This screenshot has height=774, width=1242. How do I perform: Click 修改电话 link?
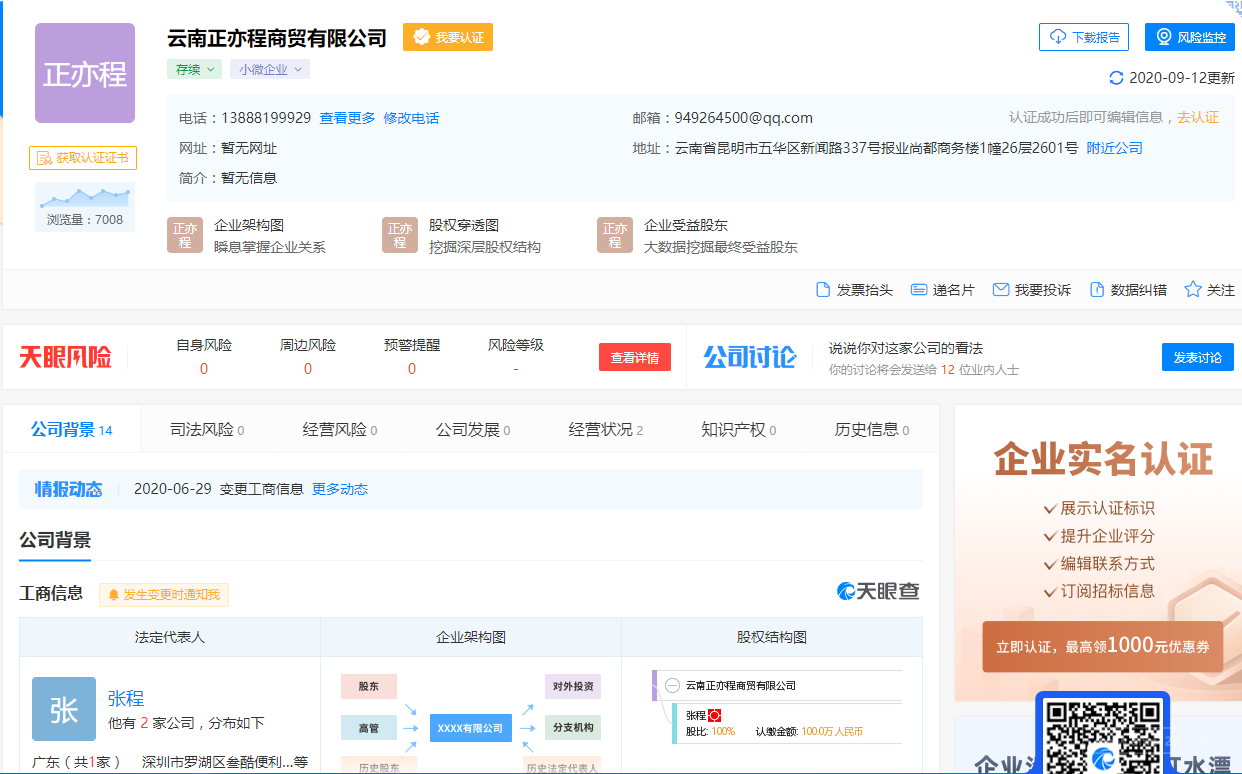(x=411, y=118)
